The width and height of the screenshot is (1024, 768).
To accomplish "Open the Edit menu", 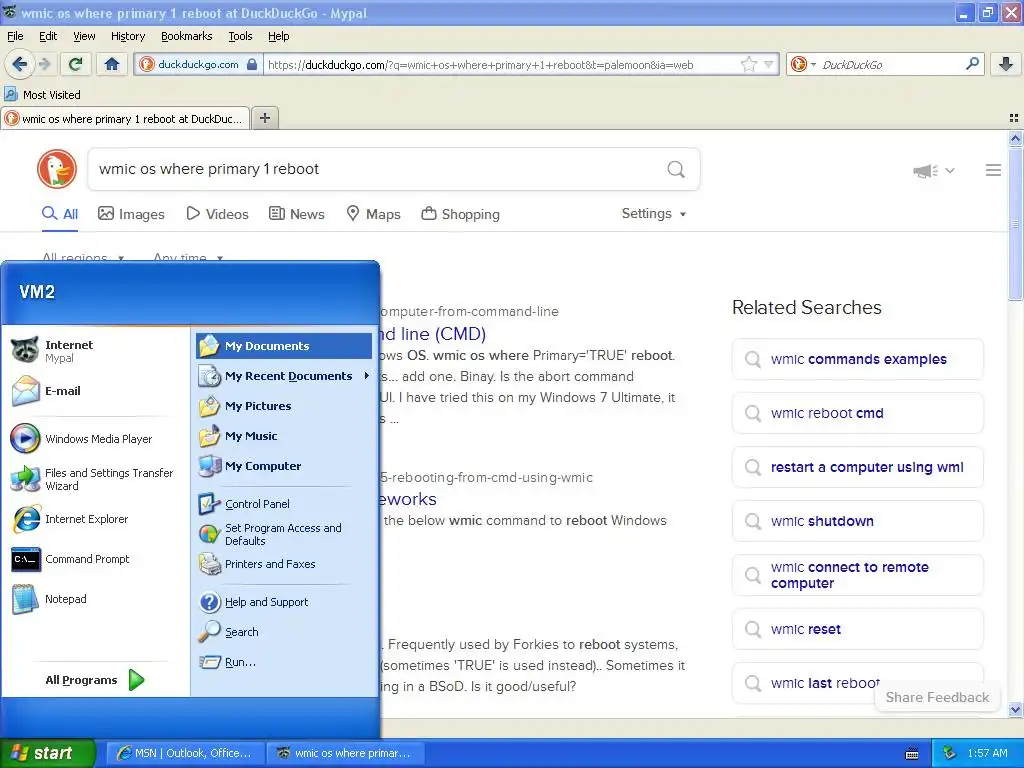I will coord(48,37).
